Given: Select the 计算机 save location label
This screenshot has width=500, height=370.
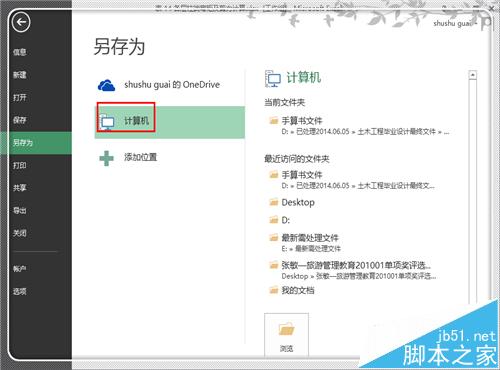Looking at the screenshot, I should coord(136,120).
